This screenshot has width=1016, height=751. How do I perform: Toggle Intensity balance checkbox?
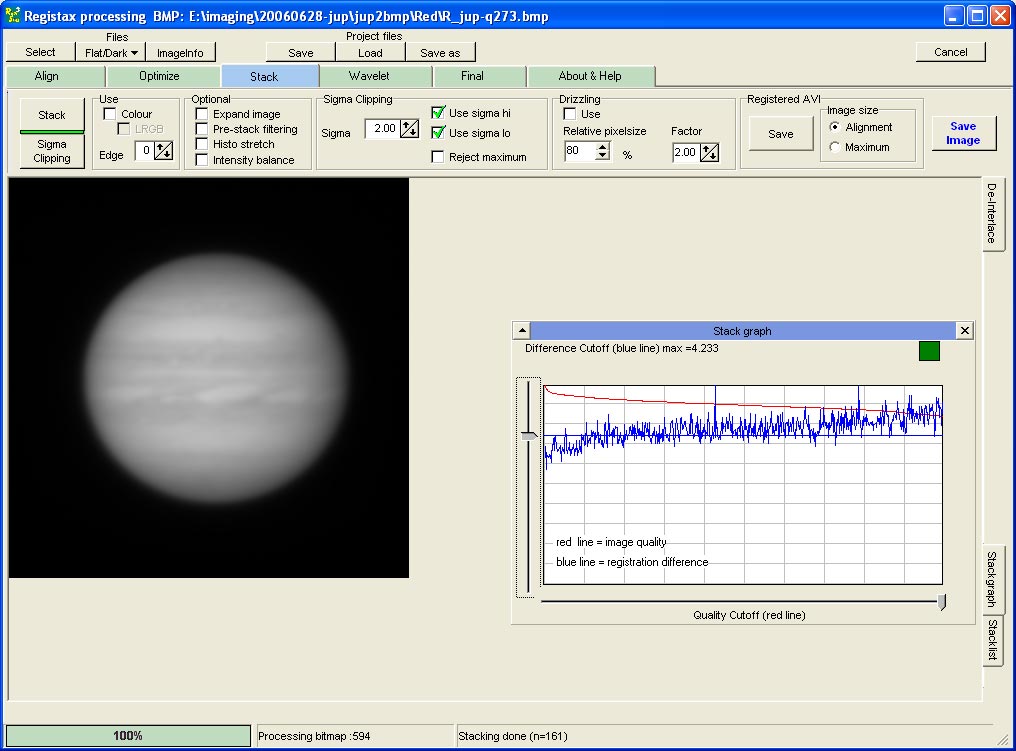(202, 159)
